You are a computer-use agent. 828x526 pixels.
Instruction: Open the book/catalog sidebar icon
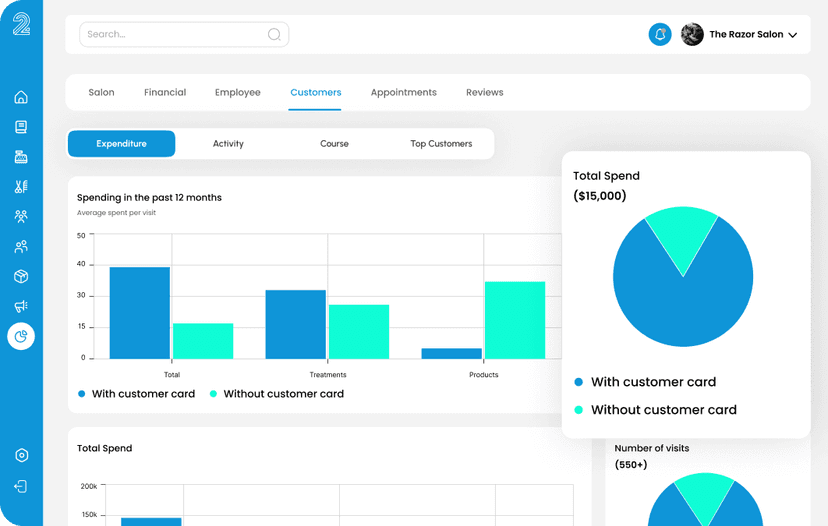point(21,127)
